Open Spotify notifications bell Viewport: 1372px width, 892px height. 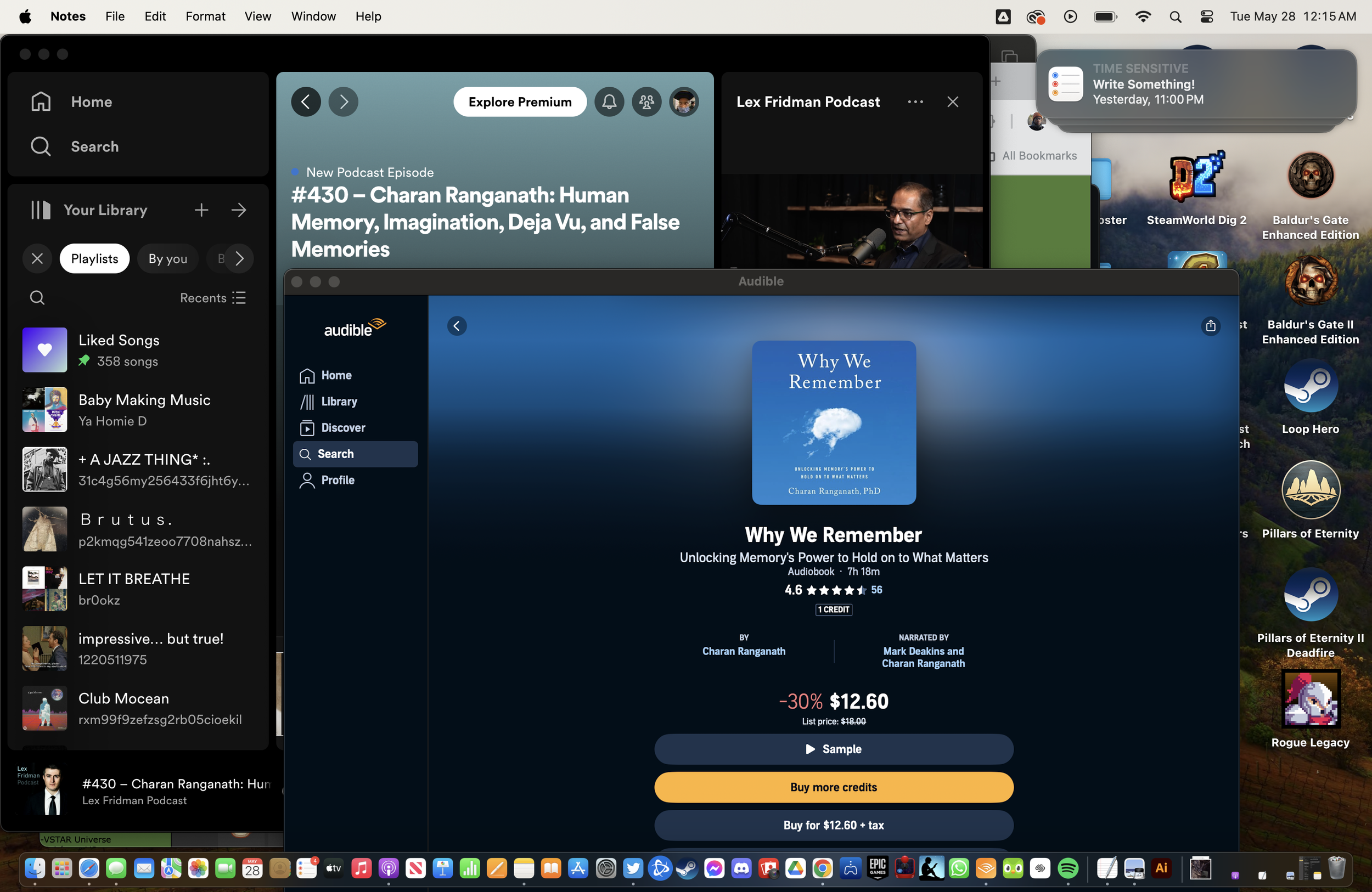click(x=609, y=102)
